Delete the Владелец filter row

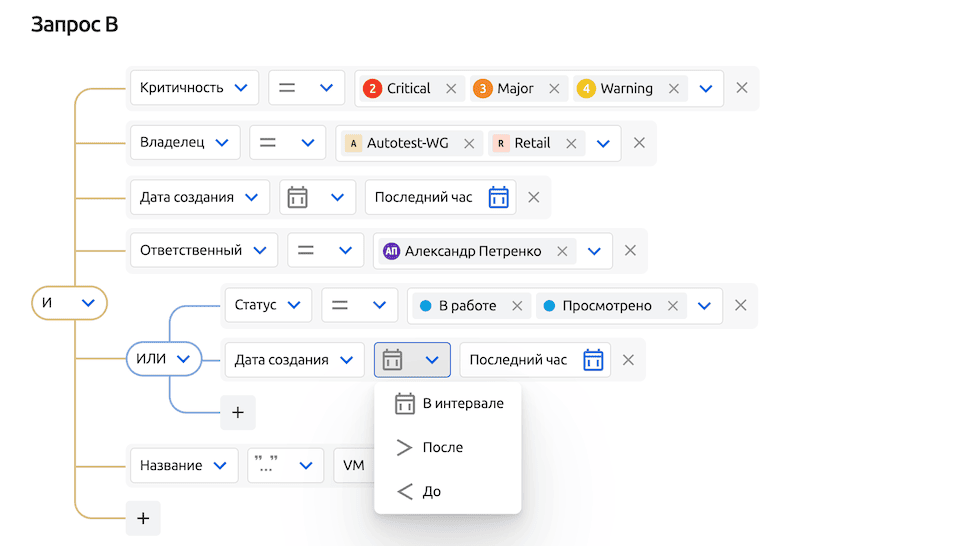coord(639,143)
